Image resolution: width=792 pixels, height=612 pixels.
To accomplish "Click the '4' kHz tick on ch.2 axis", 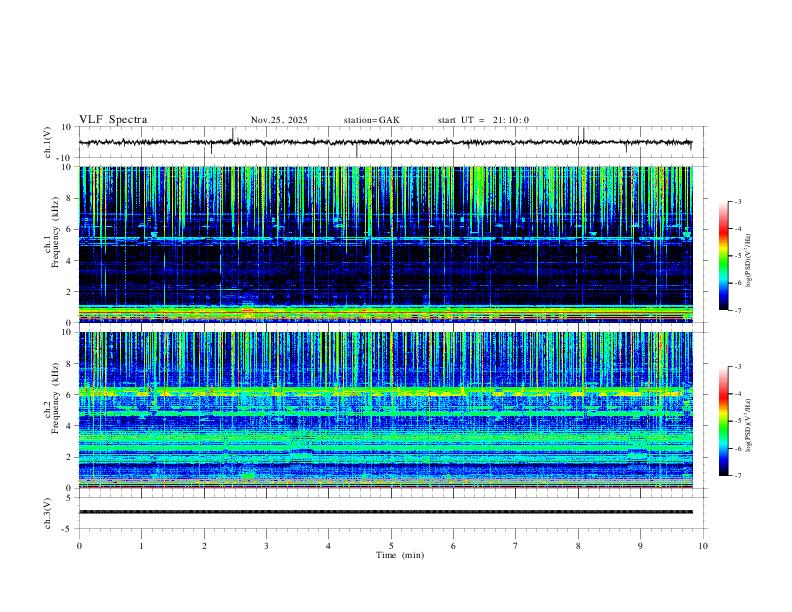I will [x=69, y=426].
